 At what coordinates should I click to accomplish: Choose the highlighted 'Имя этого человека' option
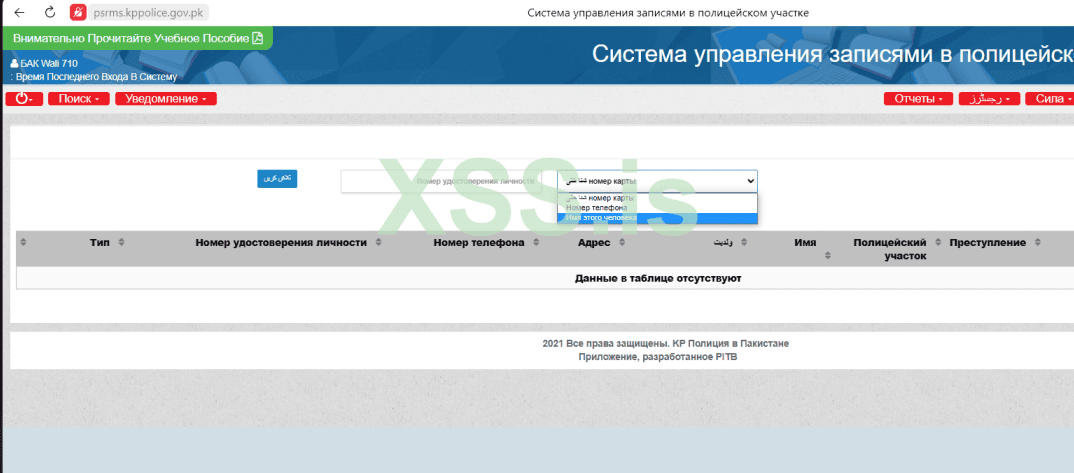click(x=658, y=218)
